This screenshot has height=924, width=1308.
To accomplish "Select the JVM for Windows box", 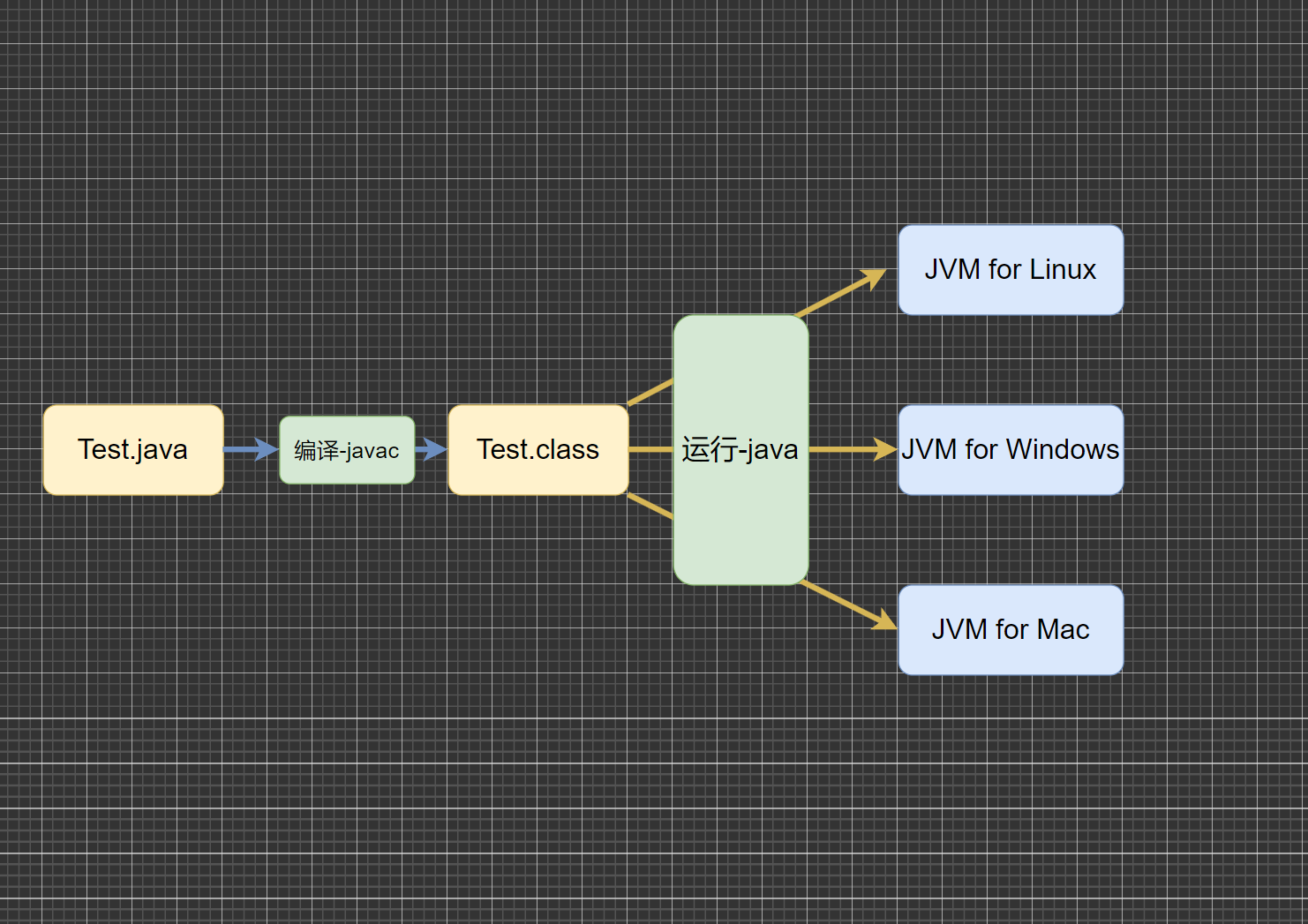I will 1010,450.
